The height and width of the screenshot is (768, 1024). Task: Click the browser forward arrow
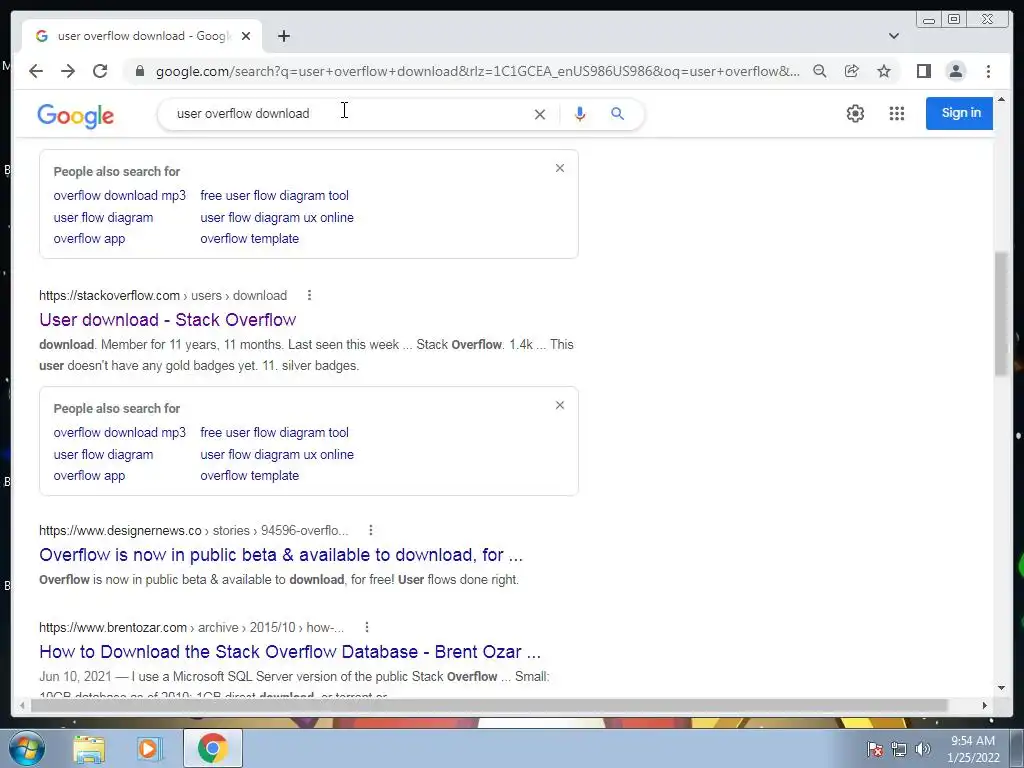coord(68,71)
